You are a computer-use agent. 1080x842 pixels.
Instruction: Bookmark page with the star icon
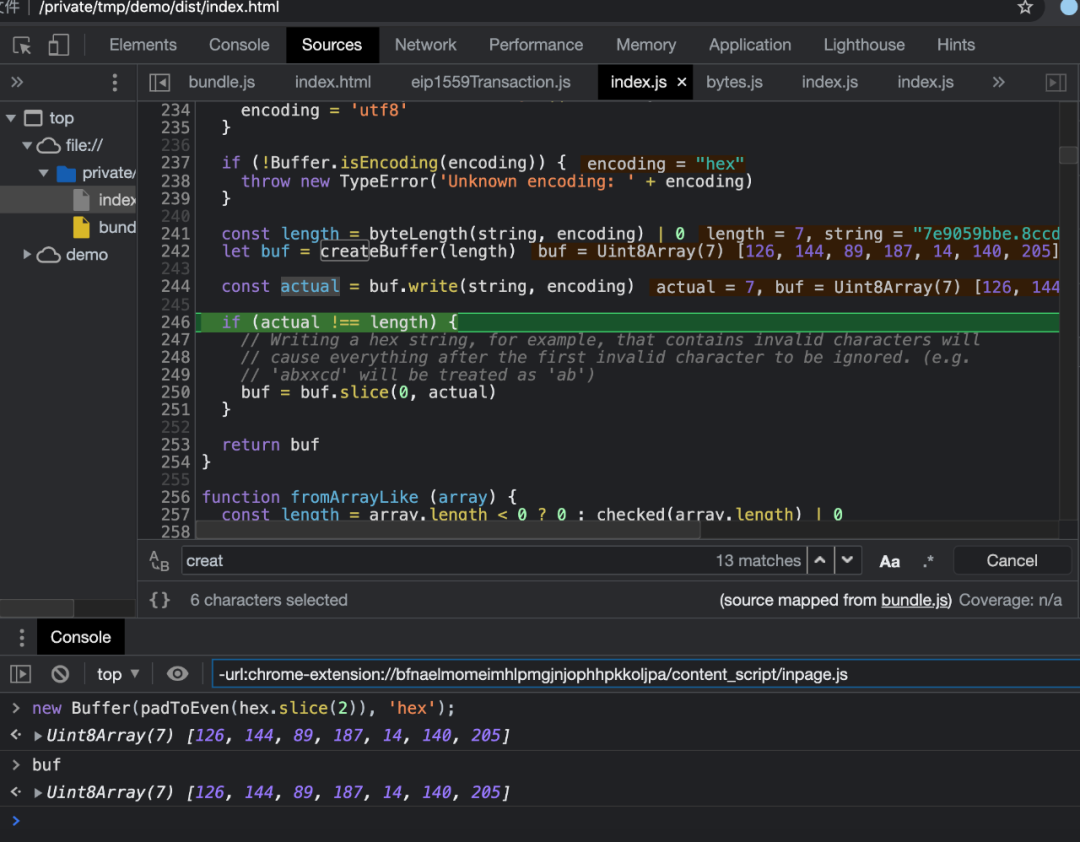(1025, 8)
